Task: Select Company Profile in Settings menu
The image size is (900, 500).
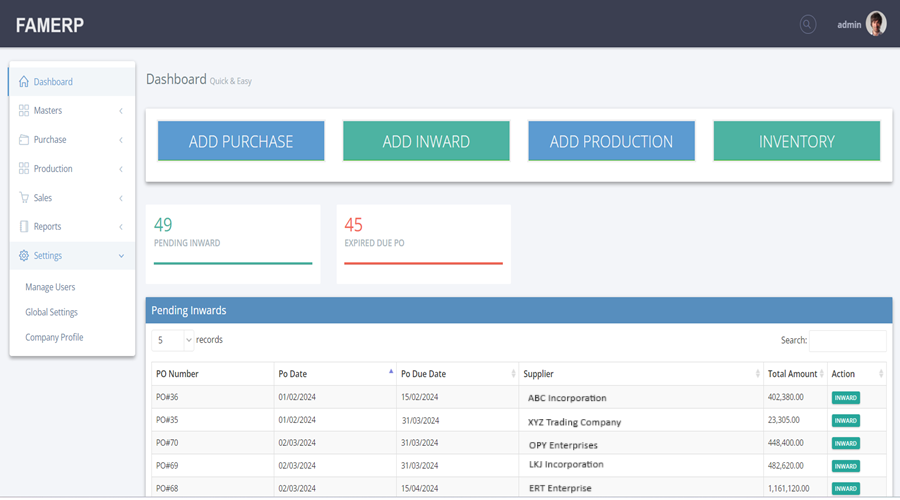Action: [54, 337]
